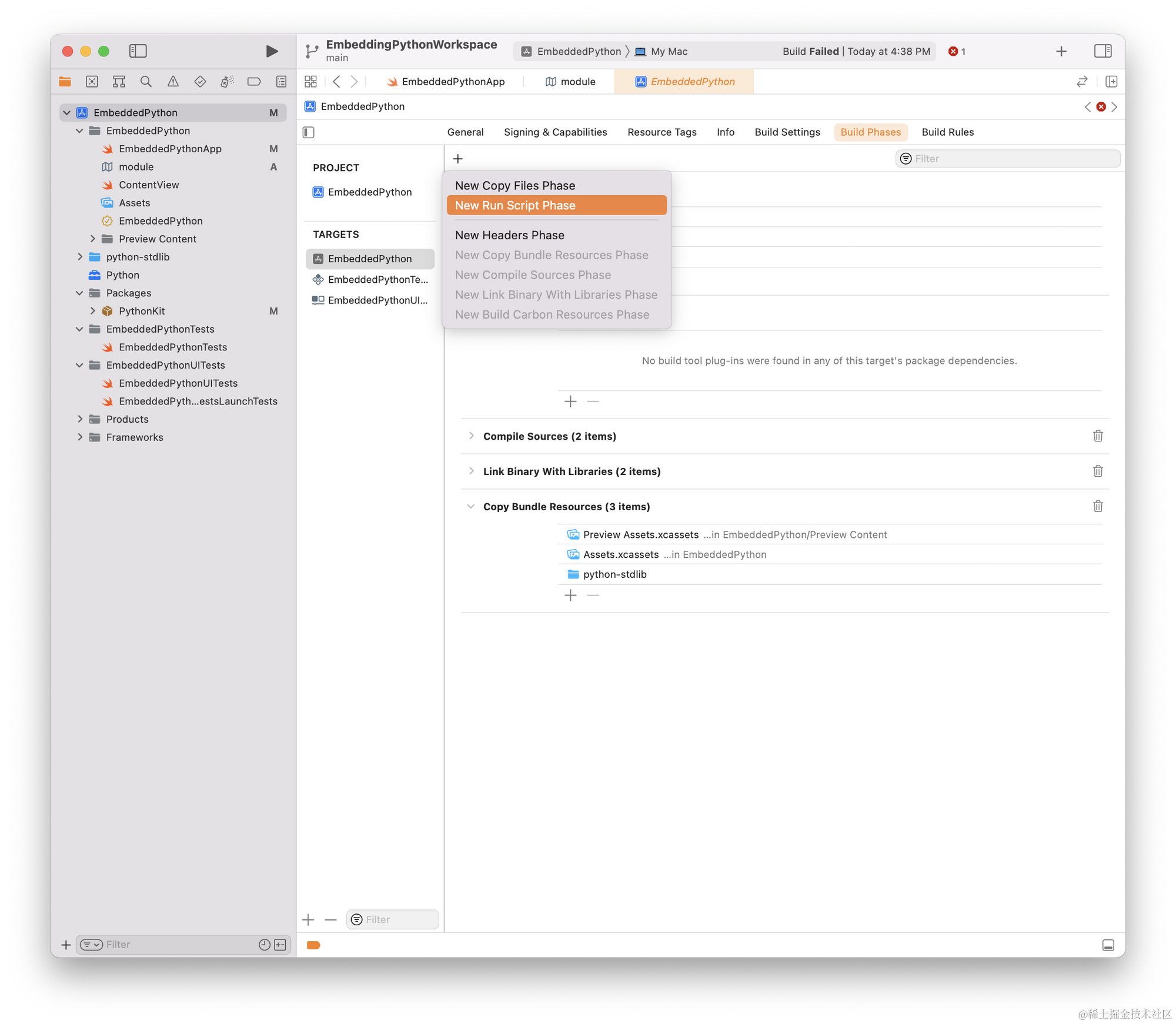Collapse the EmbeddedPython group folder
The image size is (1176, 1024).
pyautogui.click(x=79, y=131)
